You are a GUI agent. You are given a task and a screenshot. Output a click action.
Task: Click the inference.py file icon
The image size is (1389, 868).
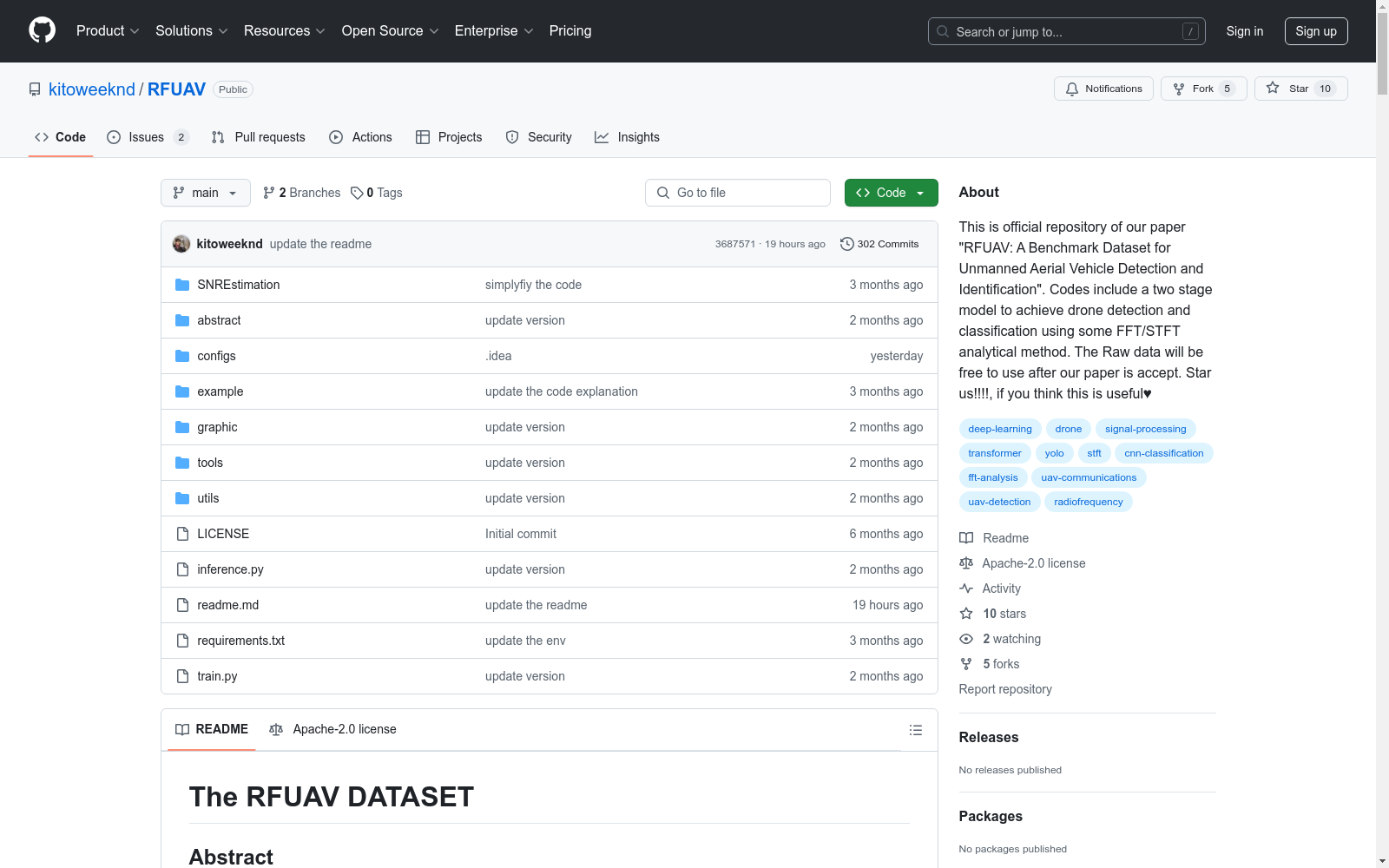(182, 569)
